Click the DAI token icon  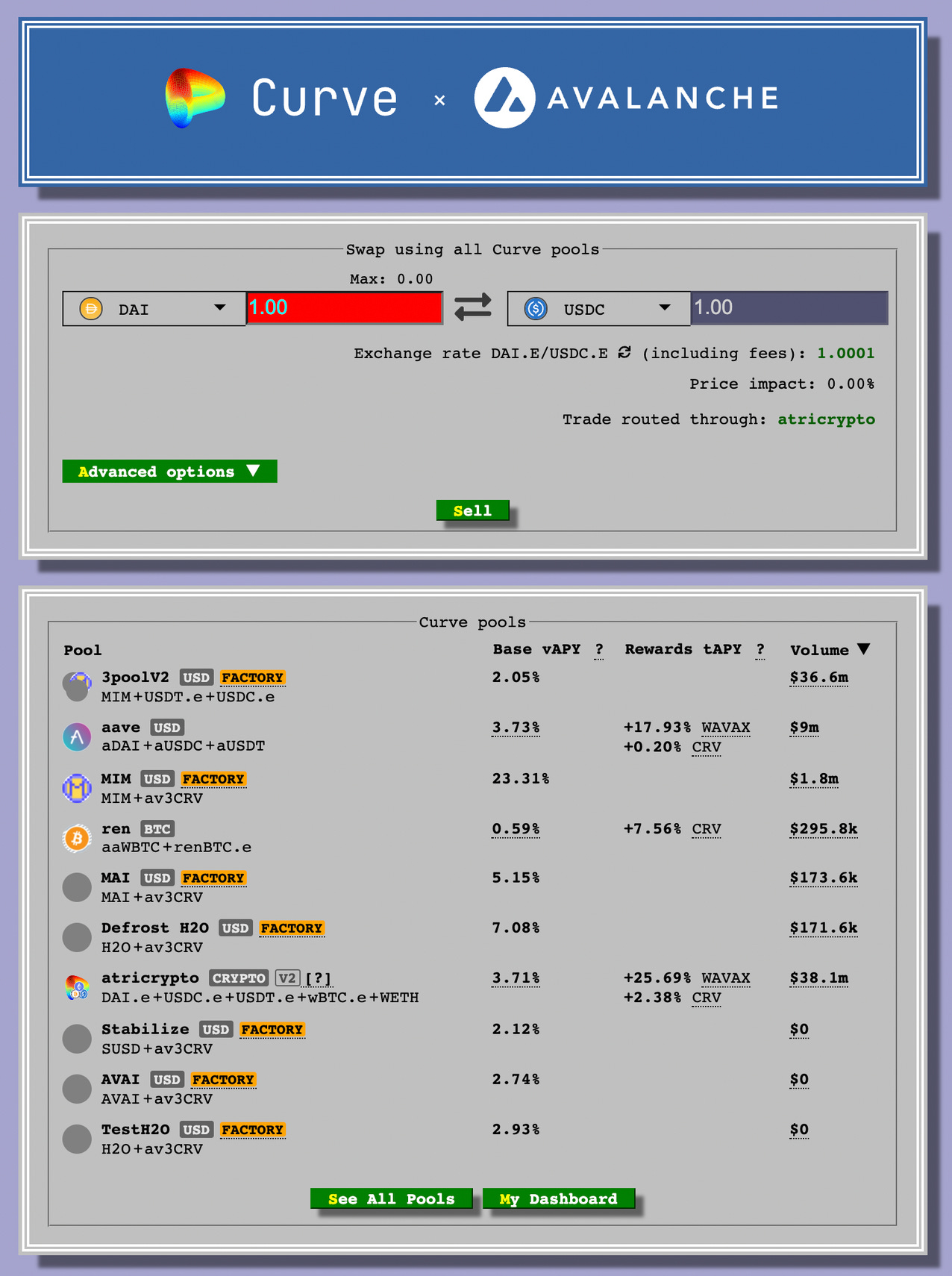point(91,309)
